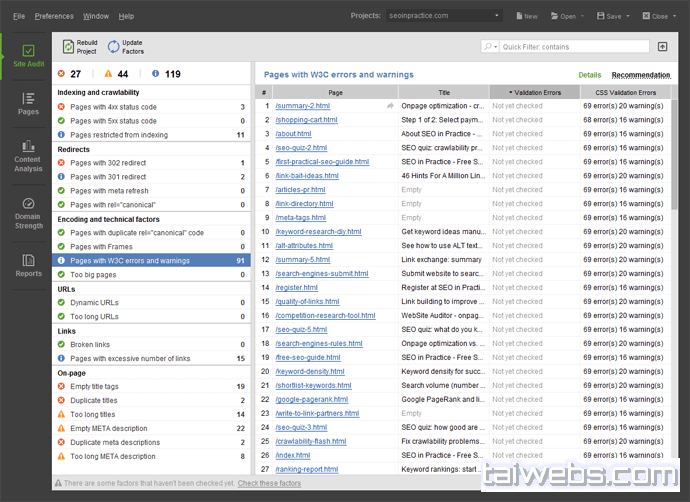Open Domain Strength in the sidebar
Screen dimensions: 690x502
click(x=27, y=211)
